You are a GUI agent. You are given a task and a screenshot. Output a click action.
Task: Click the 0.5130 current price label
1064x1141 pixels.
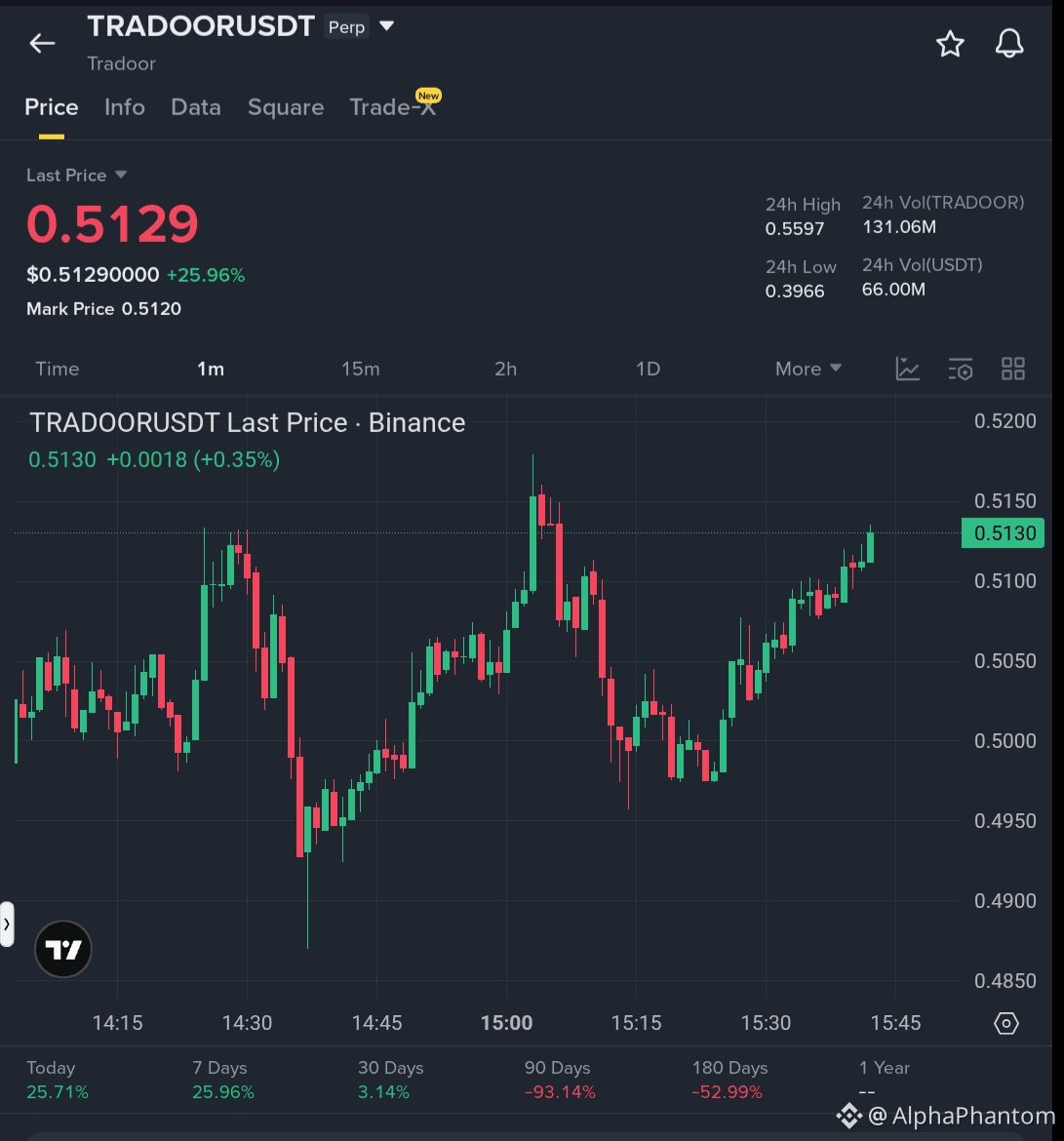click(1003, 533)
